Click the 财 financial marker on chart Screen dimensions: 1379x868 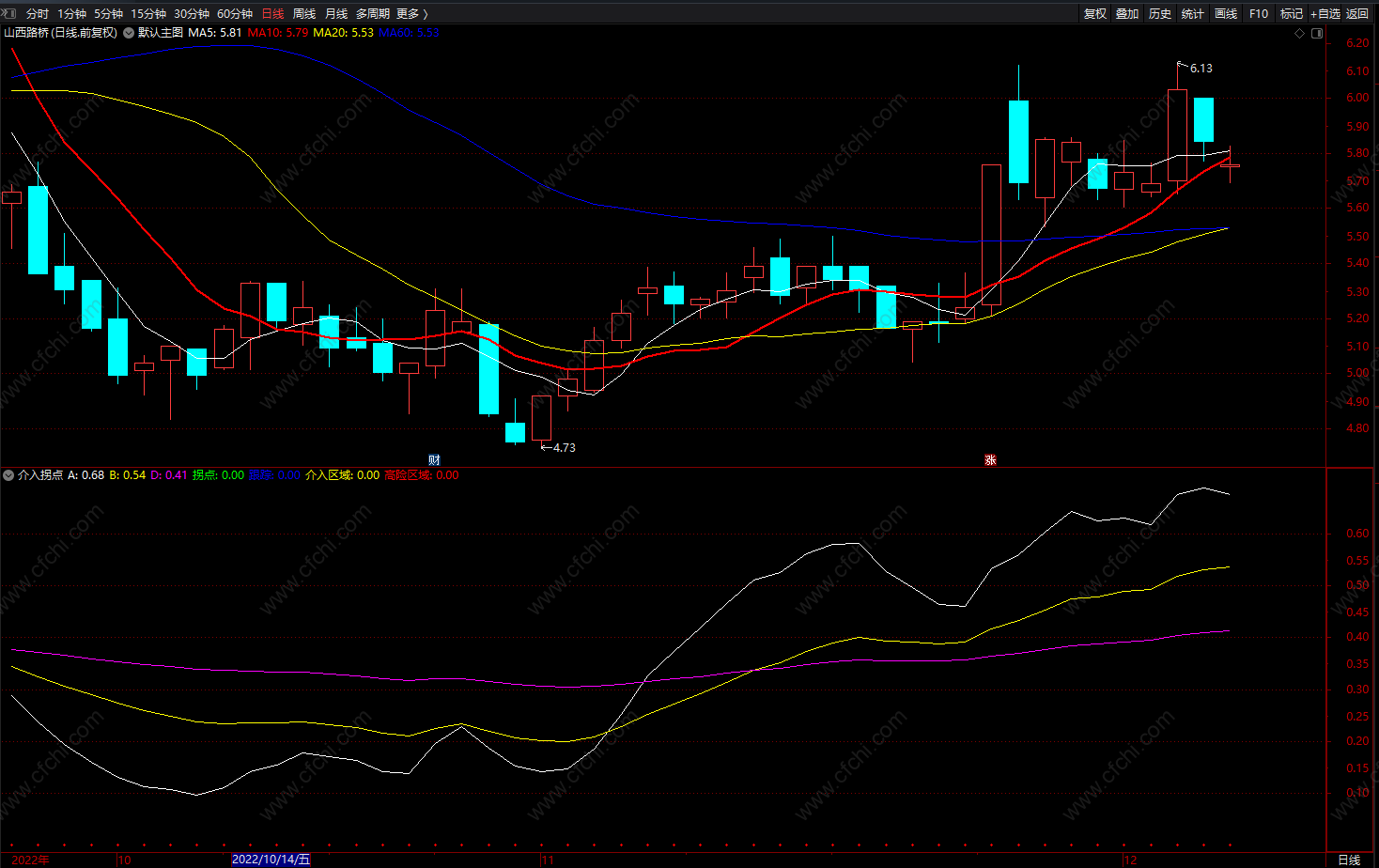tap(434, 459)
